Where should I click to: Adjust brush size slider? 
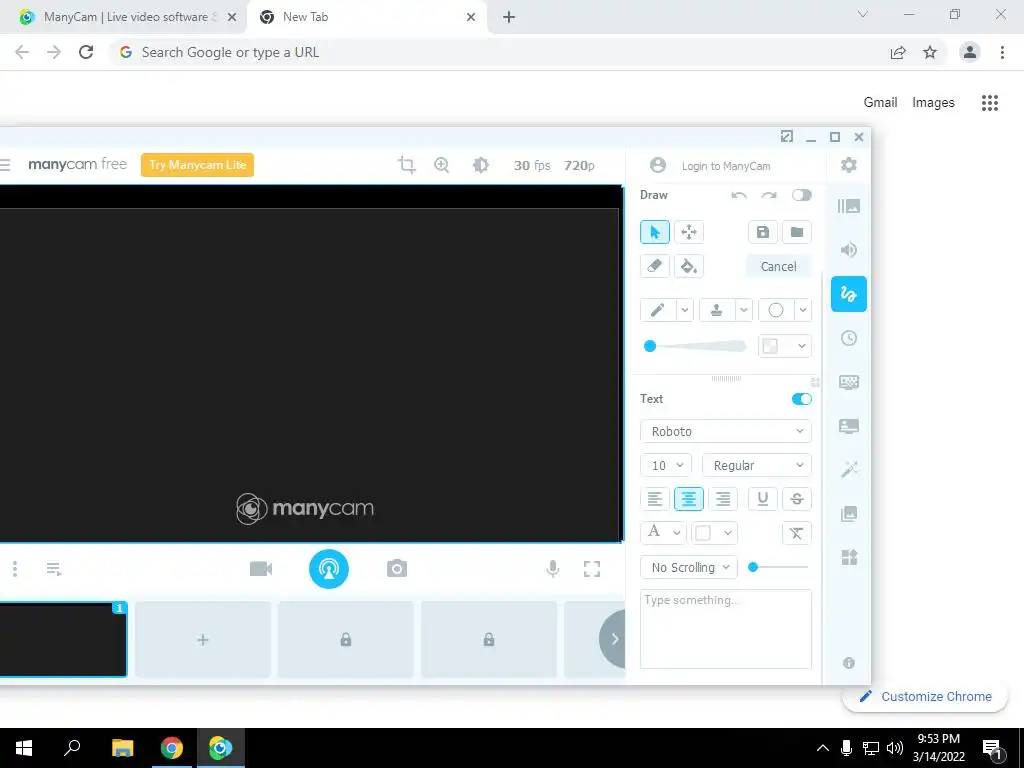696,346
